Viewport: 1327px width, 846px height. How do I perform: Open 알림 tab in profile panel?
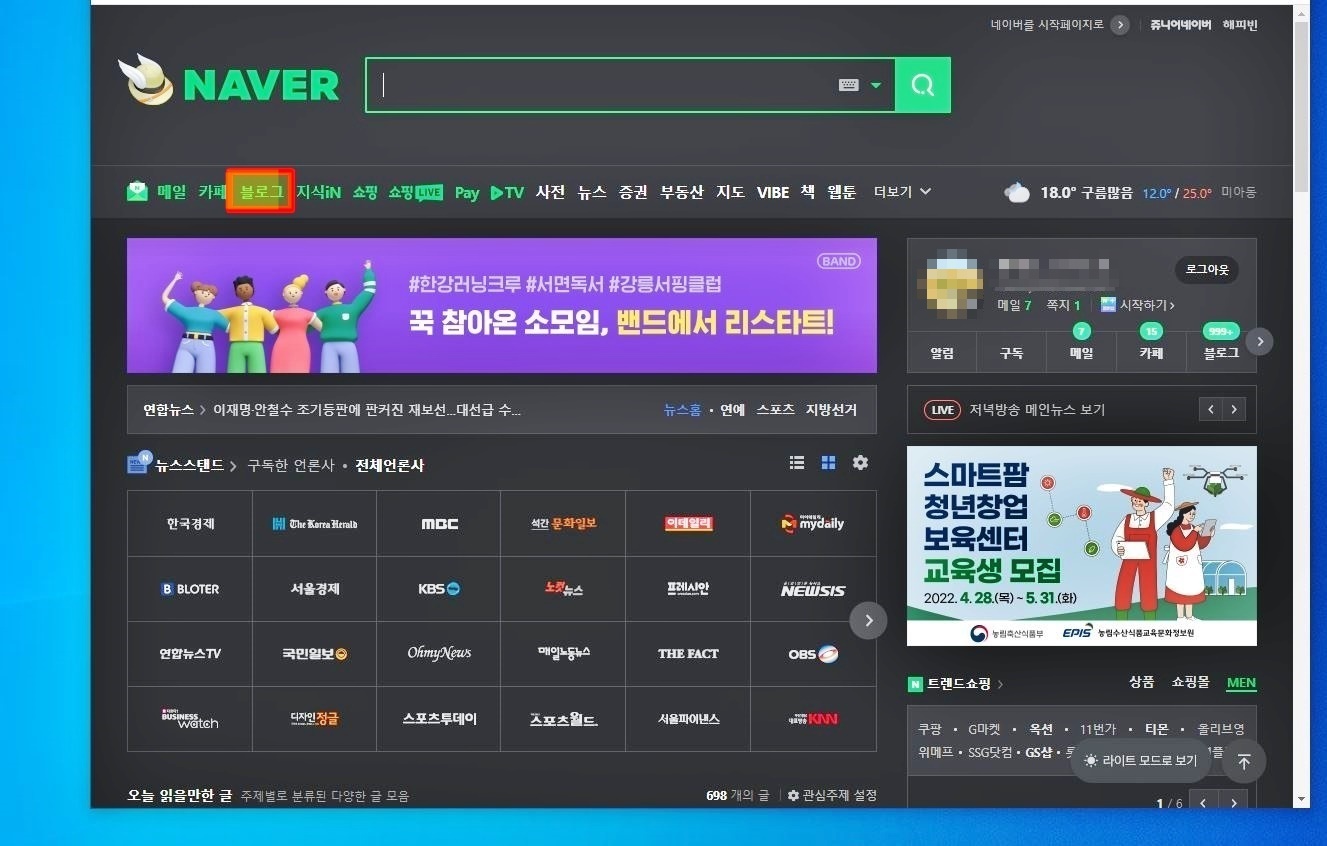click(941, 353)
